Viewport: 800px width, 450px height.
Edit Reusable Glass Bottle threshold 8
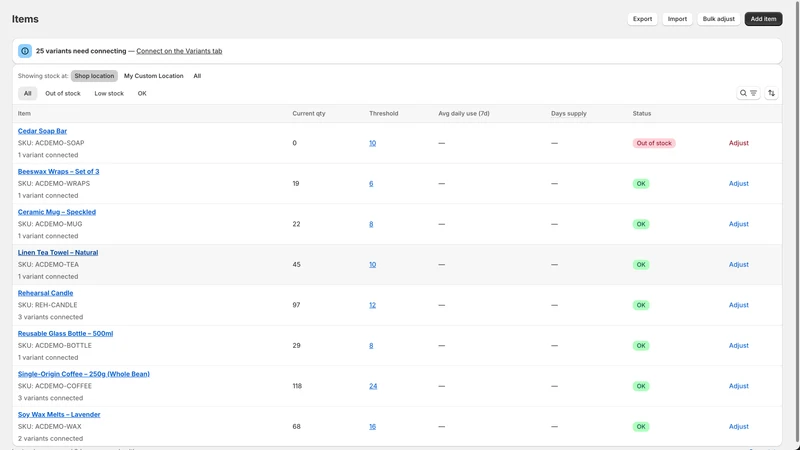(x=371, y=345)
